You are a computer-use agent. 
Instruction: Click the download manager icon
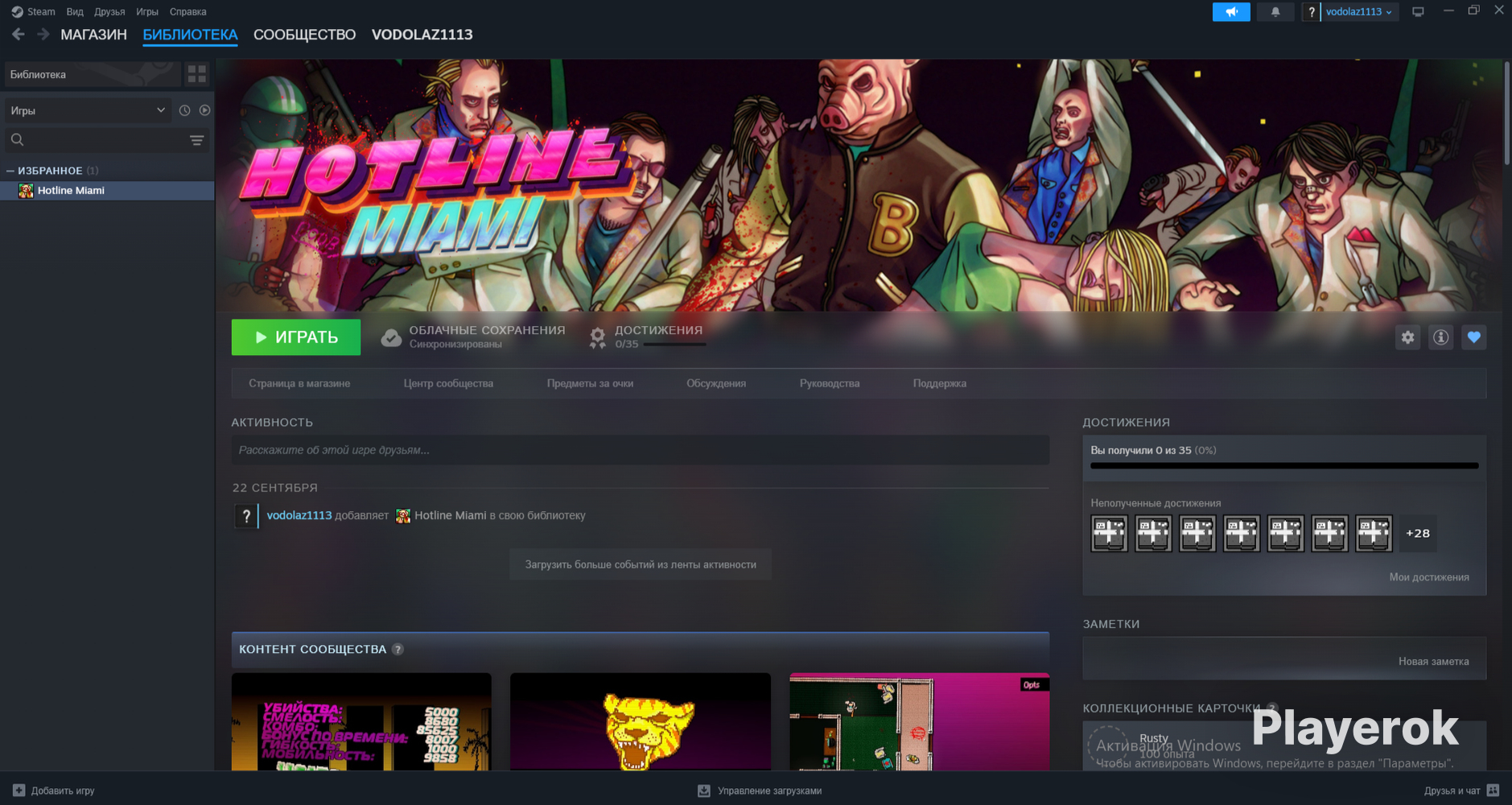(704, 791)
